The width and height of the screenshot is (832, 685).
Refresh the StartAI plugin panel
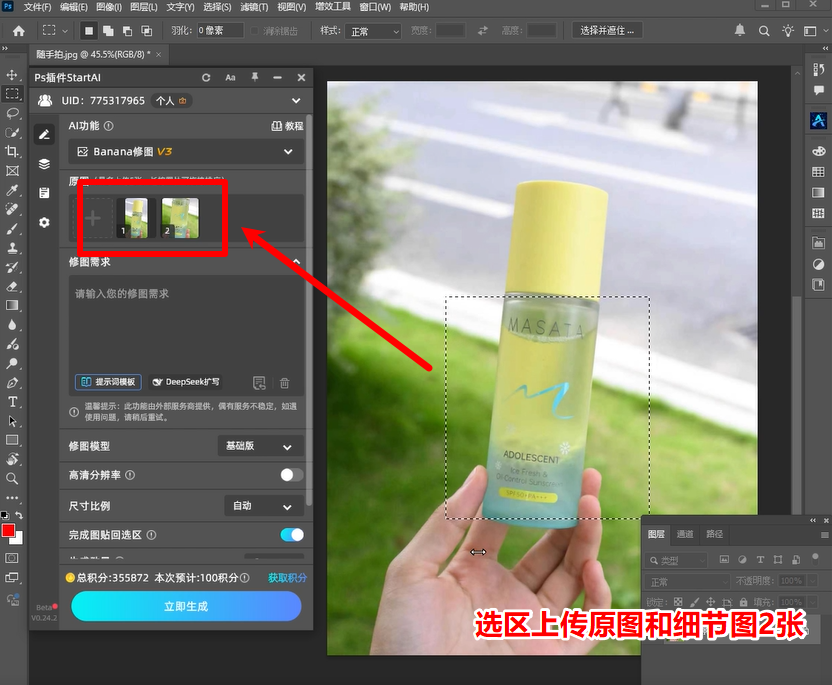206,77
